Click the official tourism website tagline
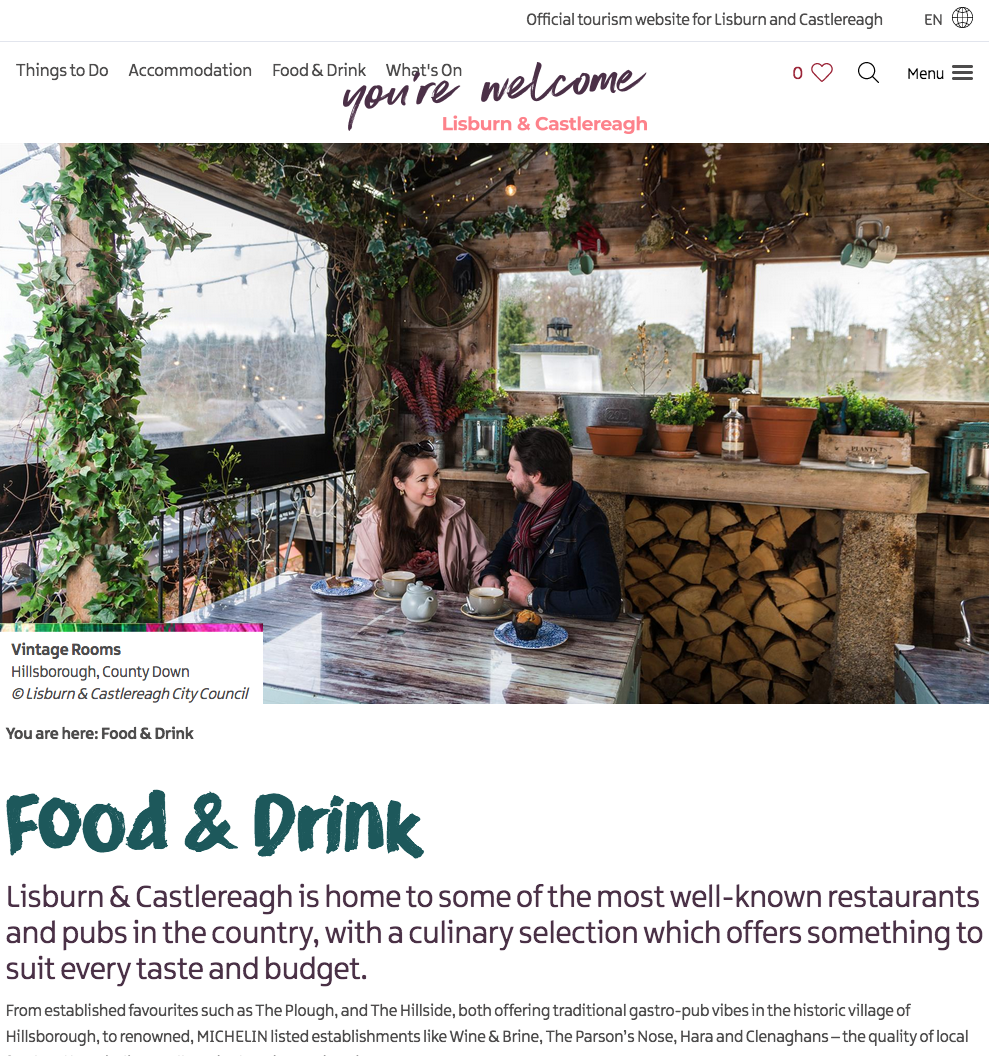Image resolution: width=989 pixels, height=1056 pixels. click(704, 20)
